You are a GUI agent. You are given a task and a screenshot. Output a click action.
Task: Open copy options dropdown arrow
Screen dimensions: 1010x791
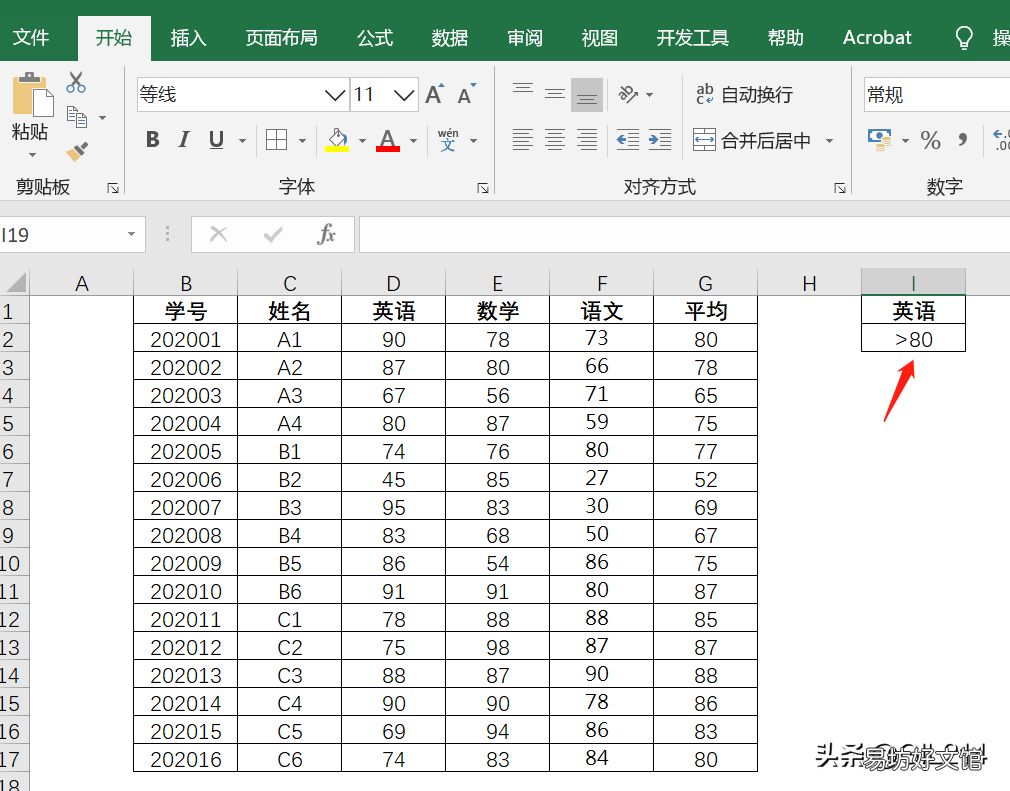(x=102, y=118)
